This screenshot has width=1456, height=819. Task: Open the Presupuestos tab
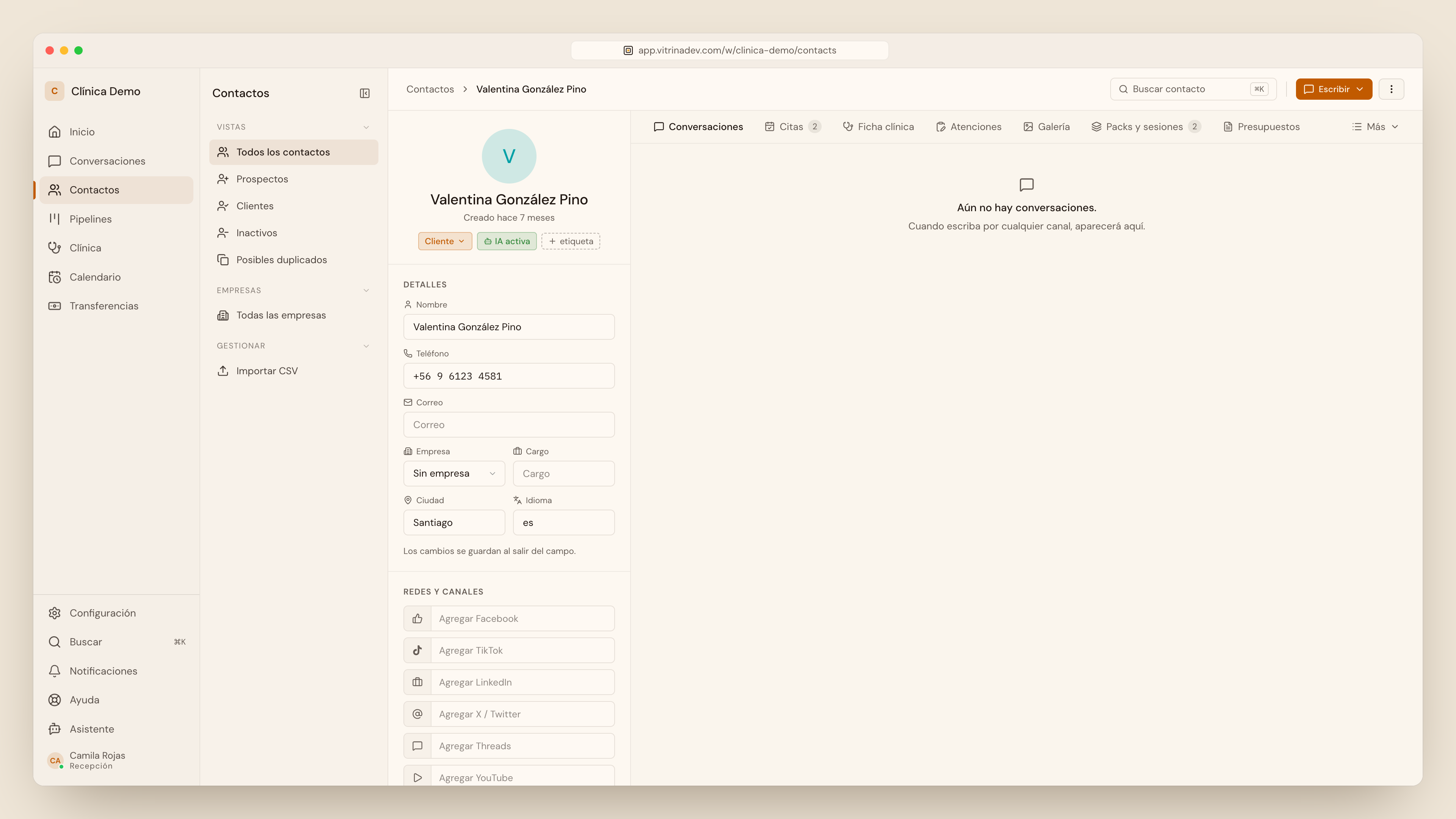click(1261, 127)
